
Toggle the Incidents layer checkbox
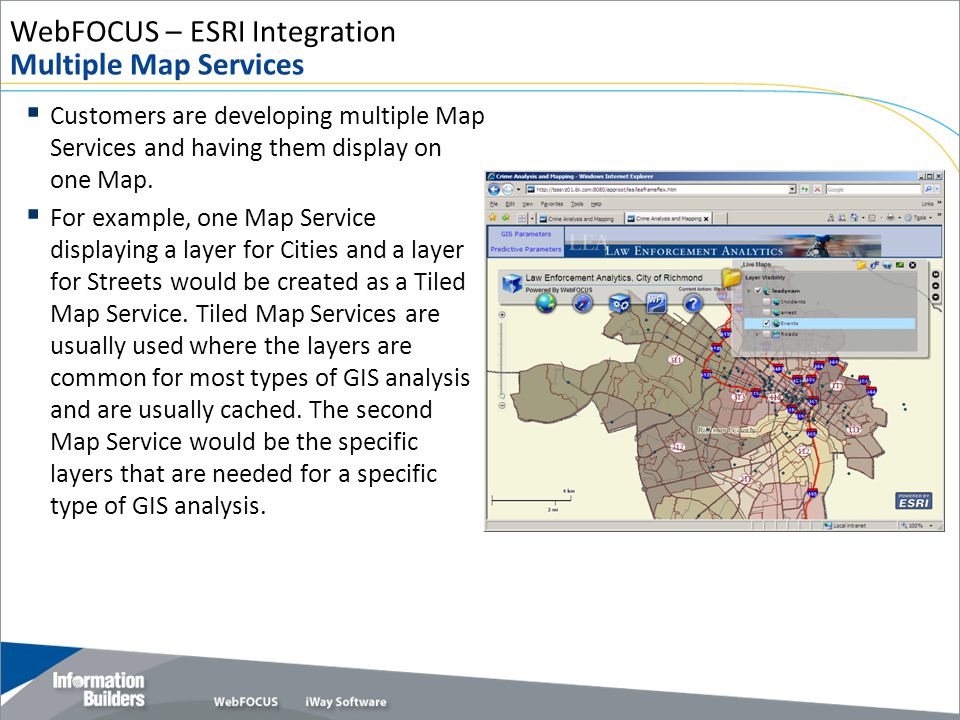pos(767,302)
